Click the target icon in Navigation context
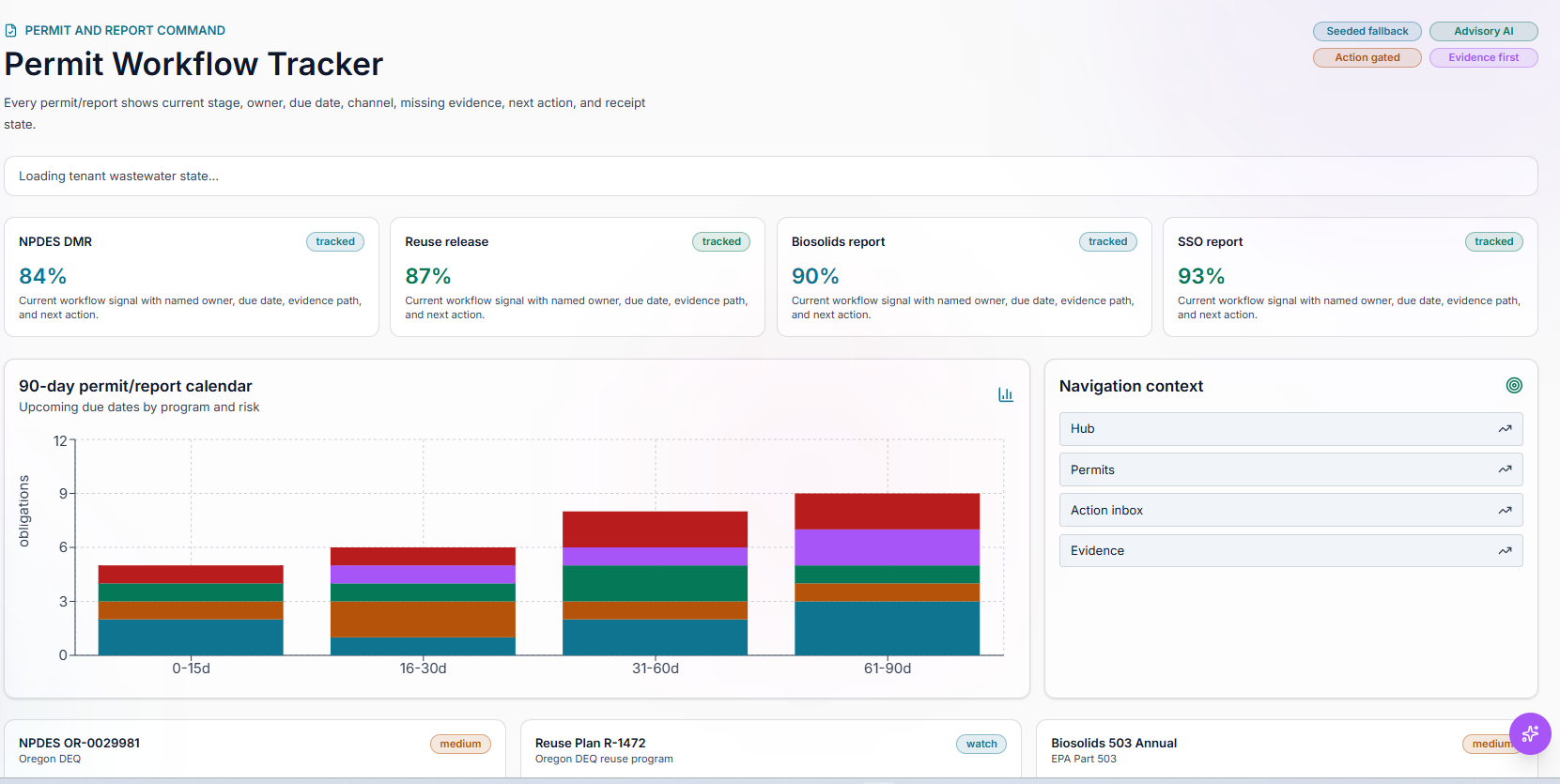This screenshot has width=1560, height=784. pos(1514,385)
